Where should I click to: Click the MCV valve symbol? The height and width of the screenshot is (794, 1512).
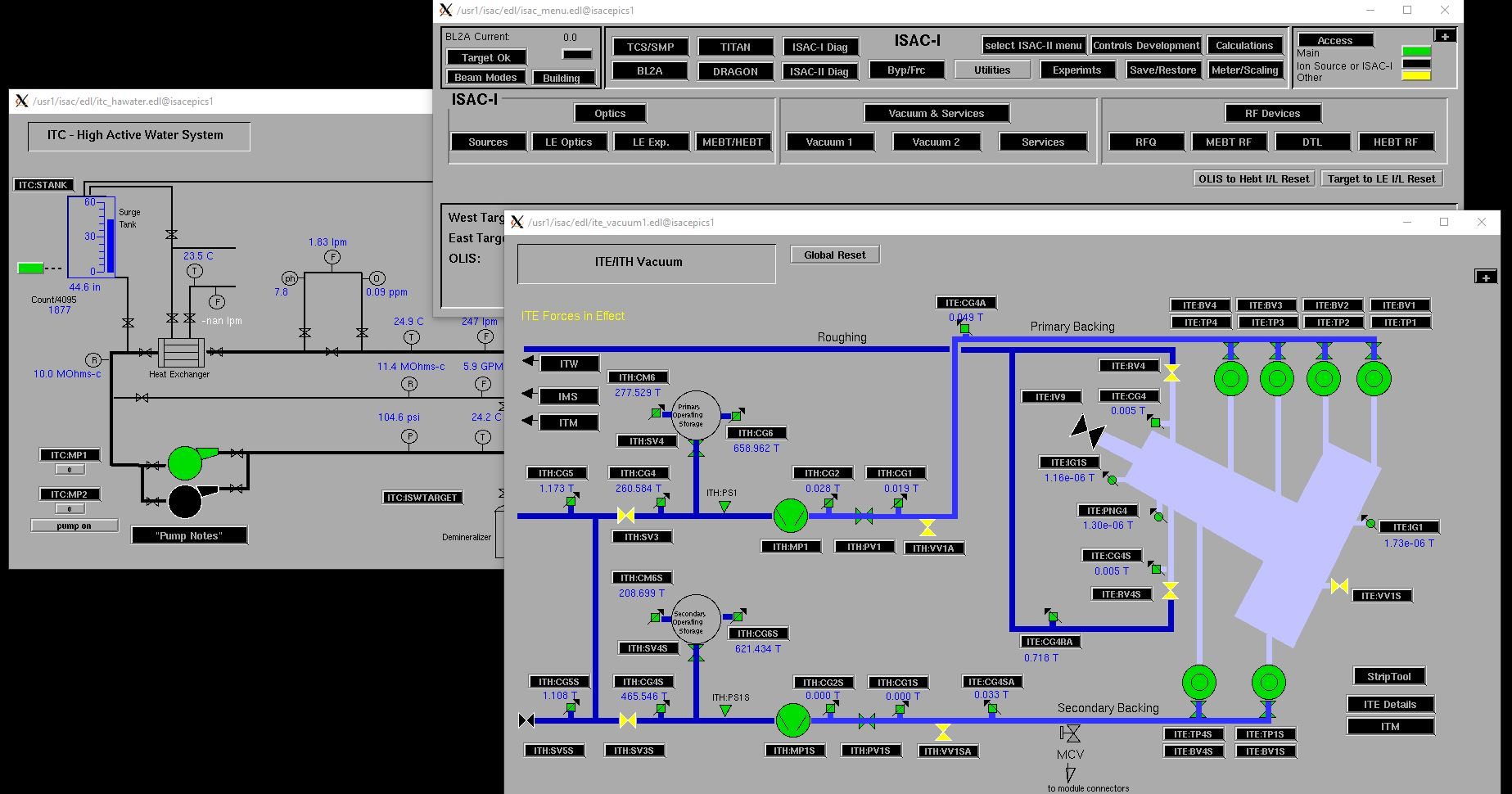(x=1069, y=733)
